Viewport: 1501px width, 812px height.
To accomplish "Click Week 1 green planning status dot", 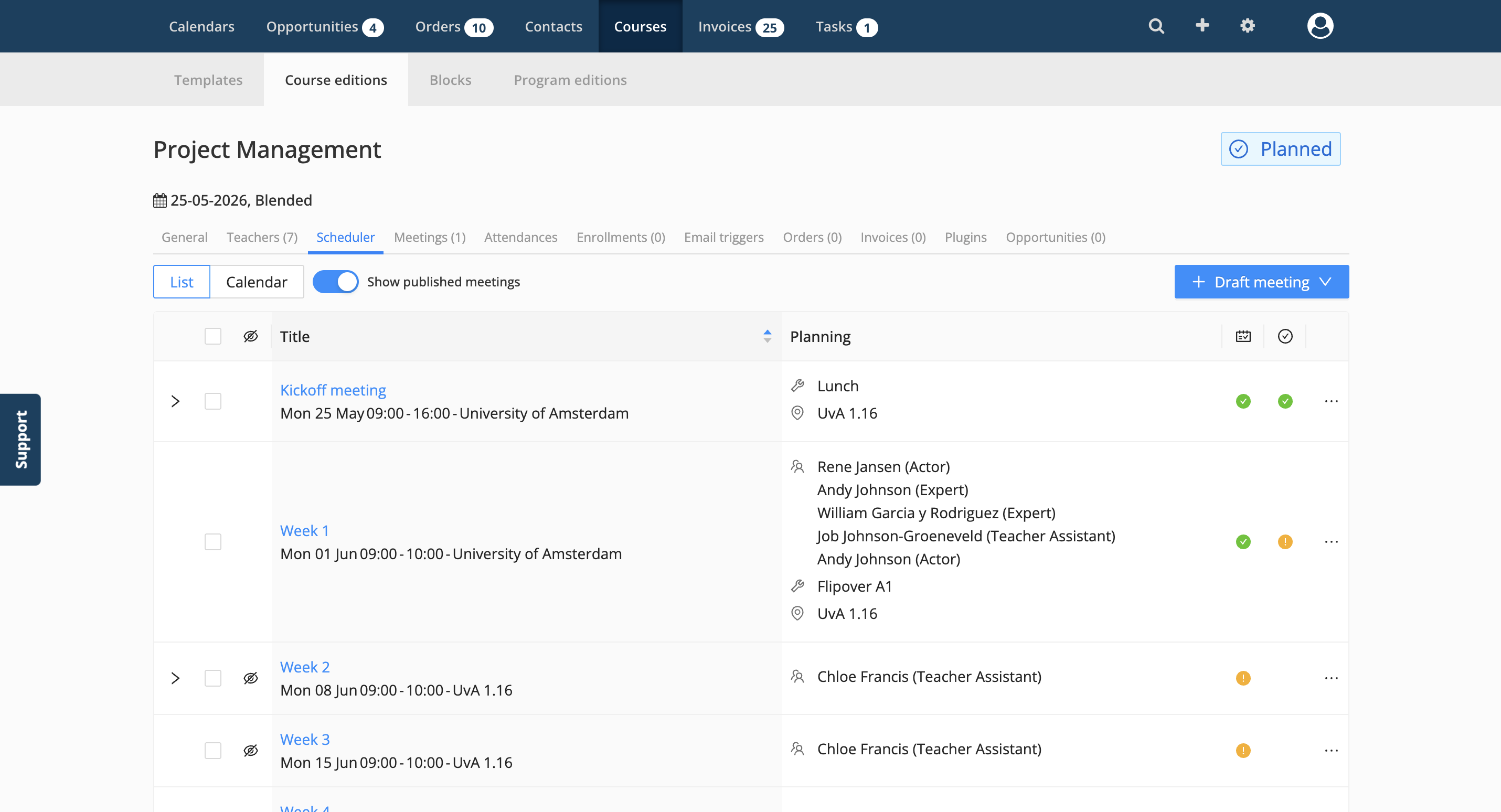I will 1243,542.
